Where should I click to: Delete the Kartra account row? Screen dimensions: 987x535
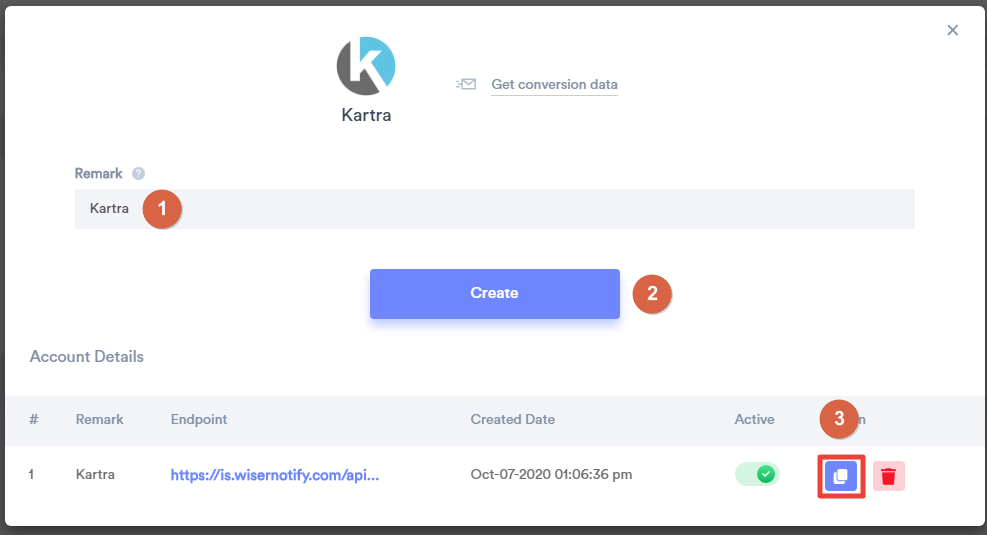coord(888,476)
